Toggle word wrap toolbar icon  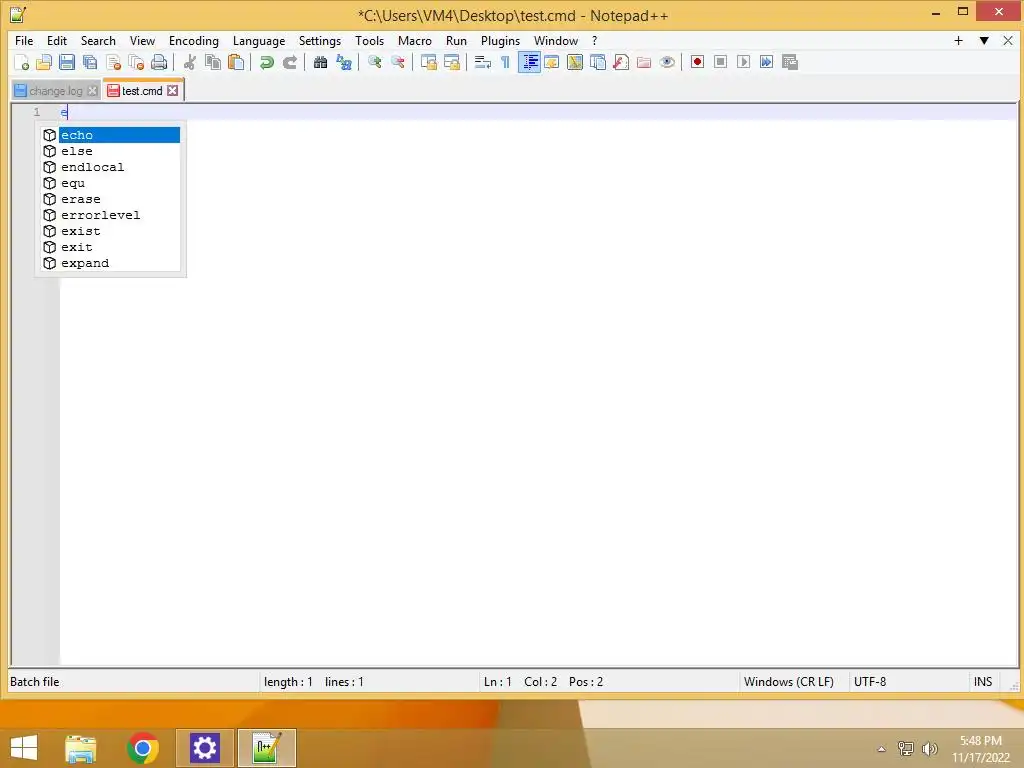(483, 62)
